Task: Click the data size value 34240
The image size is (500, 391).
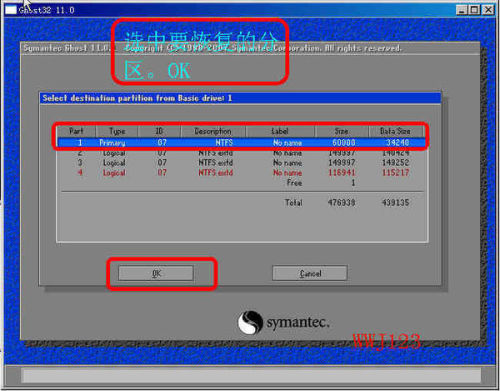Action: tap(397, 143)
